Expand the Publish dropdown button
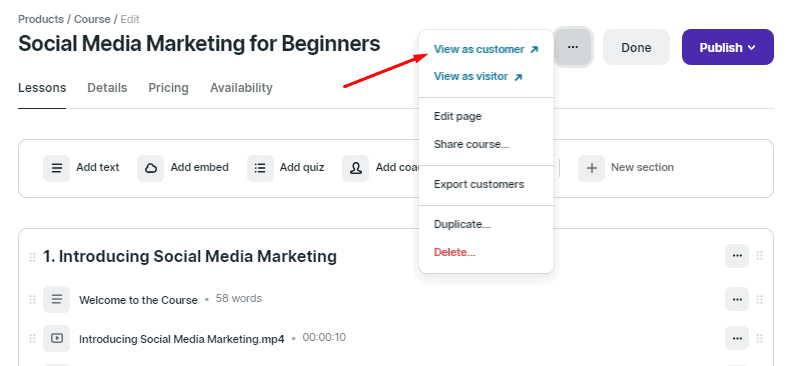 coord(728,47)
